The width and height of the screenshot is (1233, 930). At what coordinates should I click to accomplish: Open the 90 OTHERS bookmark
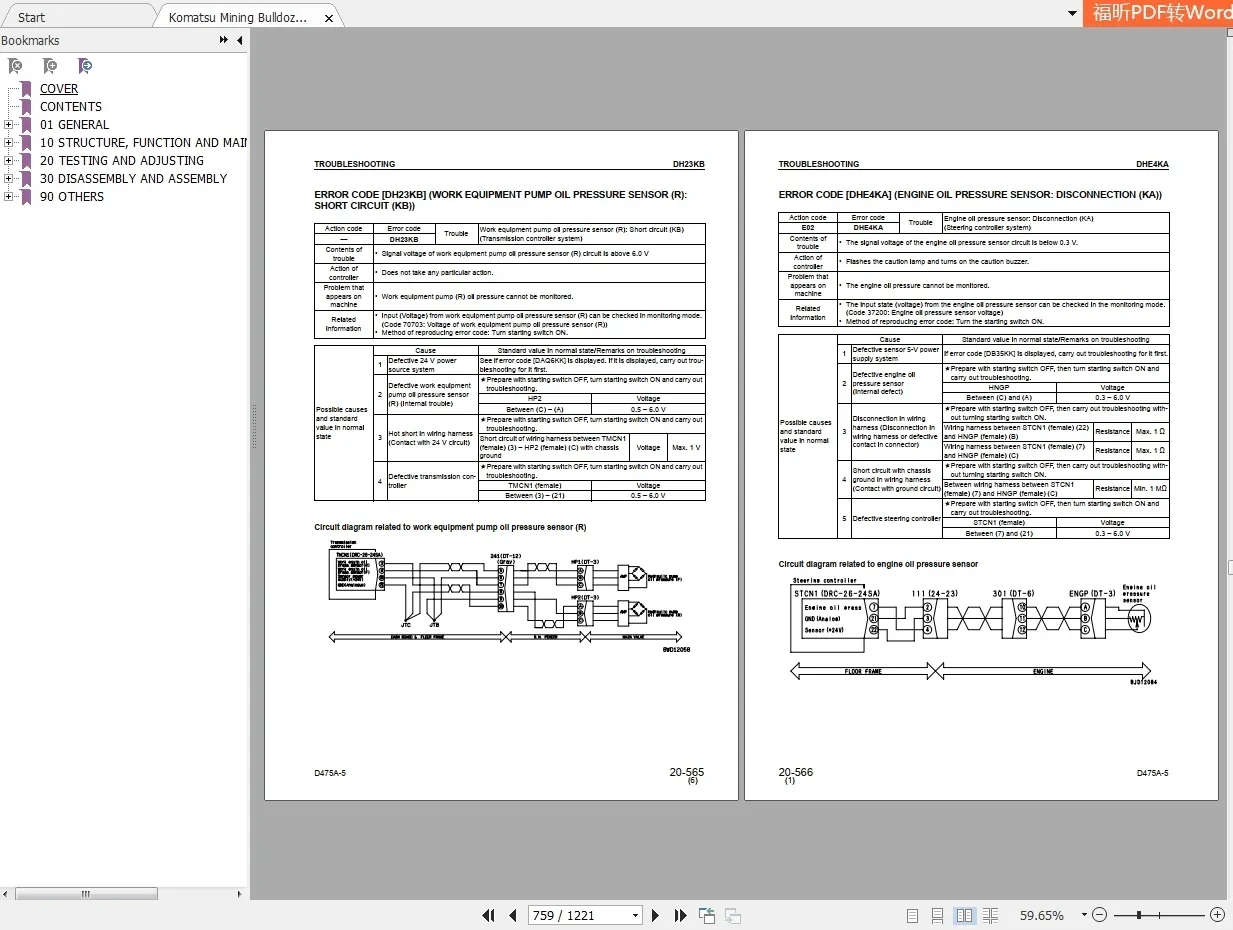pos(72,197)
